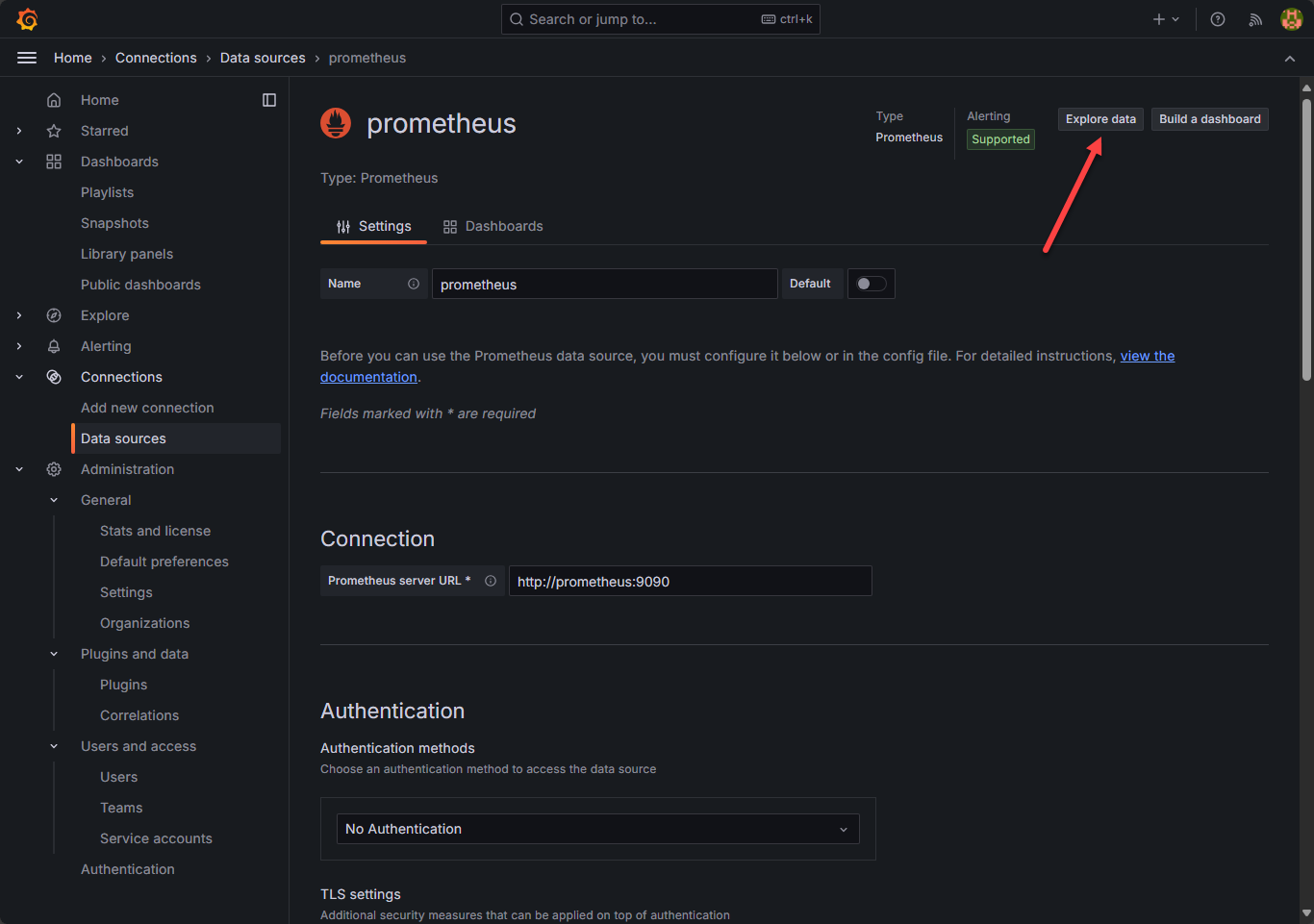The height and width of the screenshot is (924, 1314).
Task: Click the Build a dashboard button
Action: (1209, 119)
